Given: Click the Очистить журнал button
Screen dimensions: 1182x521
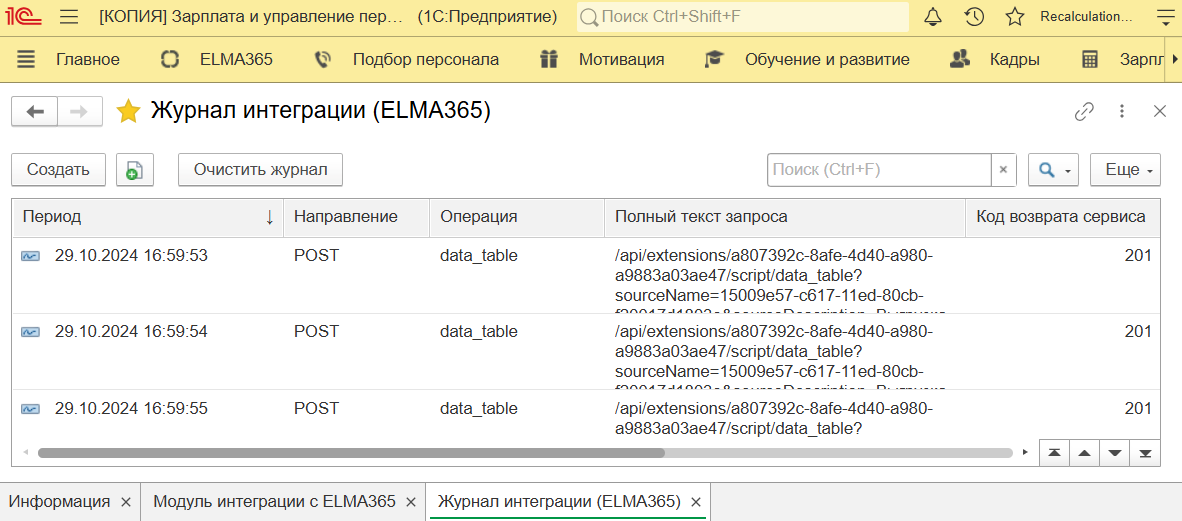Looking at the screenshot, I should (260, 170).
